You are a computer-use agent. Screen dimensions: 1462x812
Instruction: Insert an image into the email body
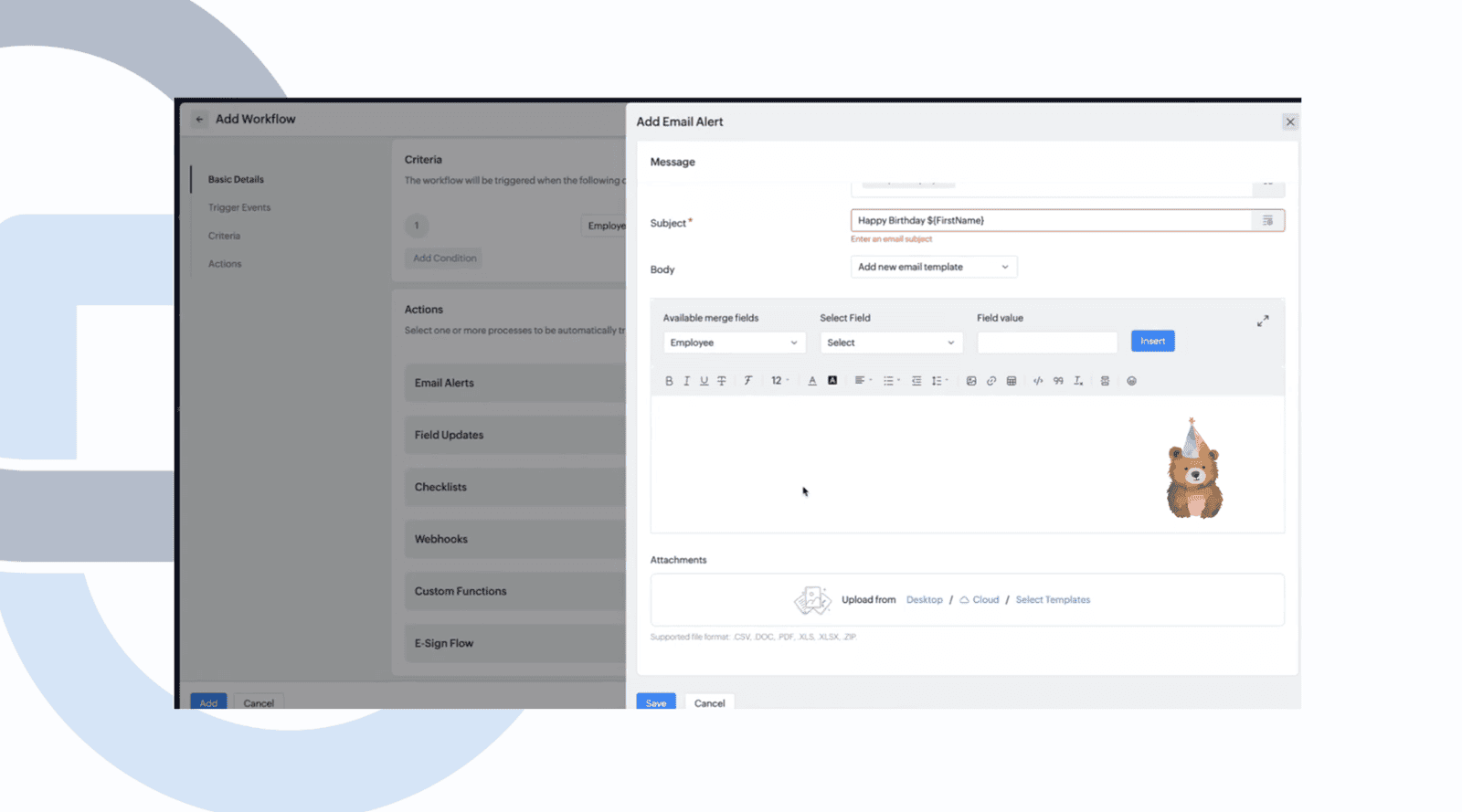(971, 381)
